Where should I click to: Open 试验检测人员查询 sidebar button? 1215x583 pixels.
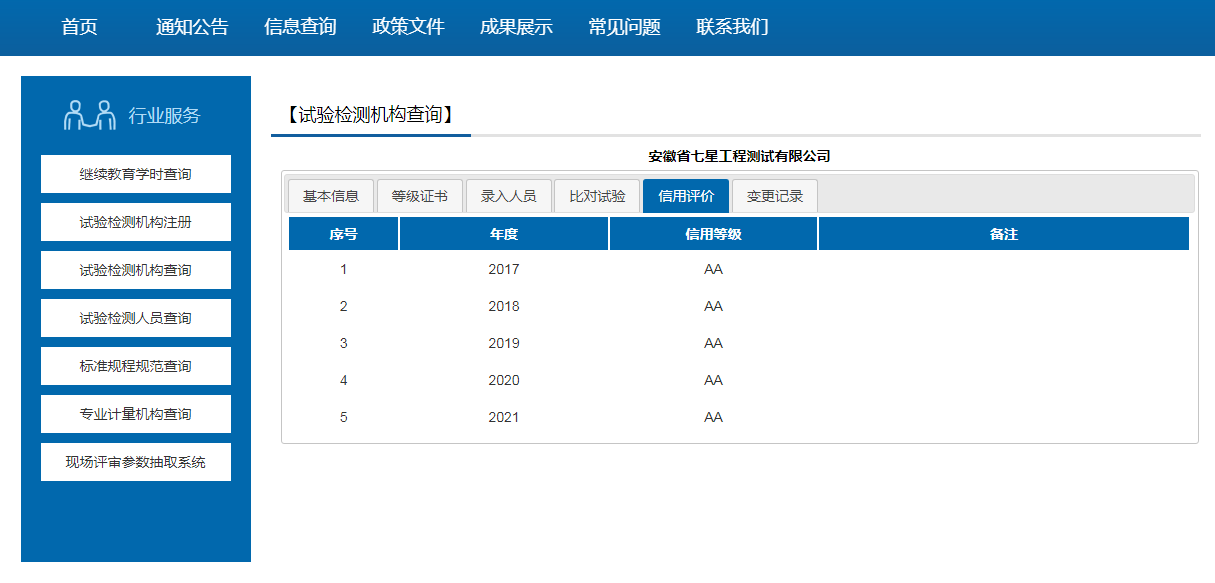(x=136, y=318)
